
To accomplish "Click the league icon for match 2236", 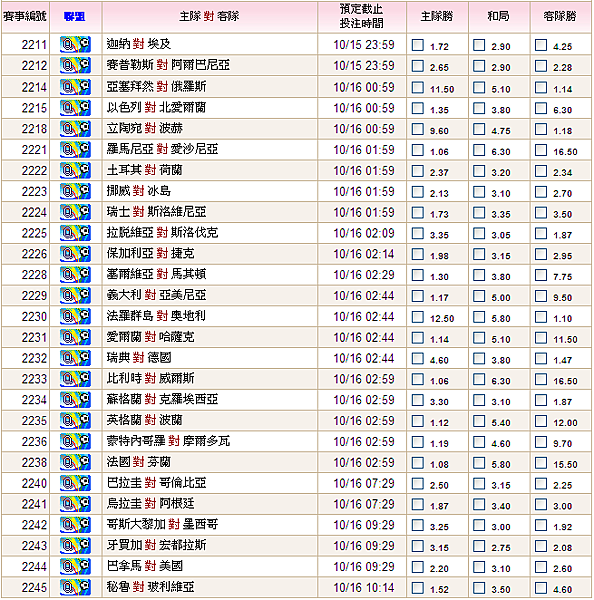I will tap(75, 442).
